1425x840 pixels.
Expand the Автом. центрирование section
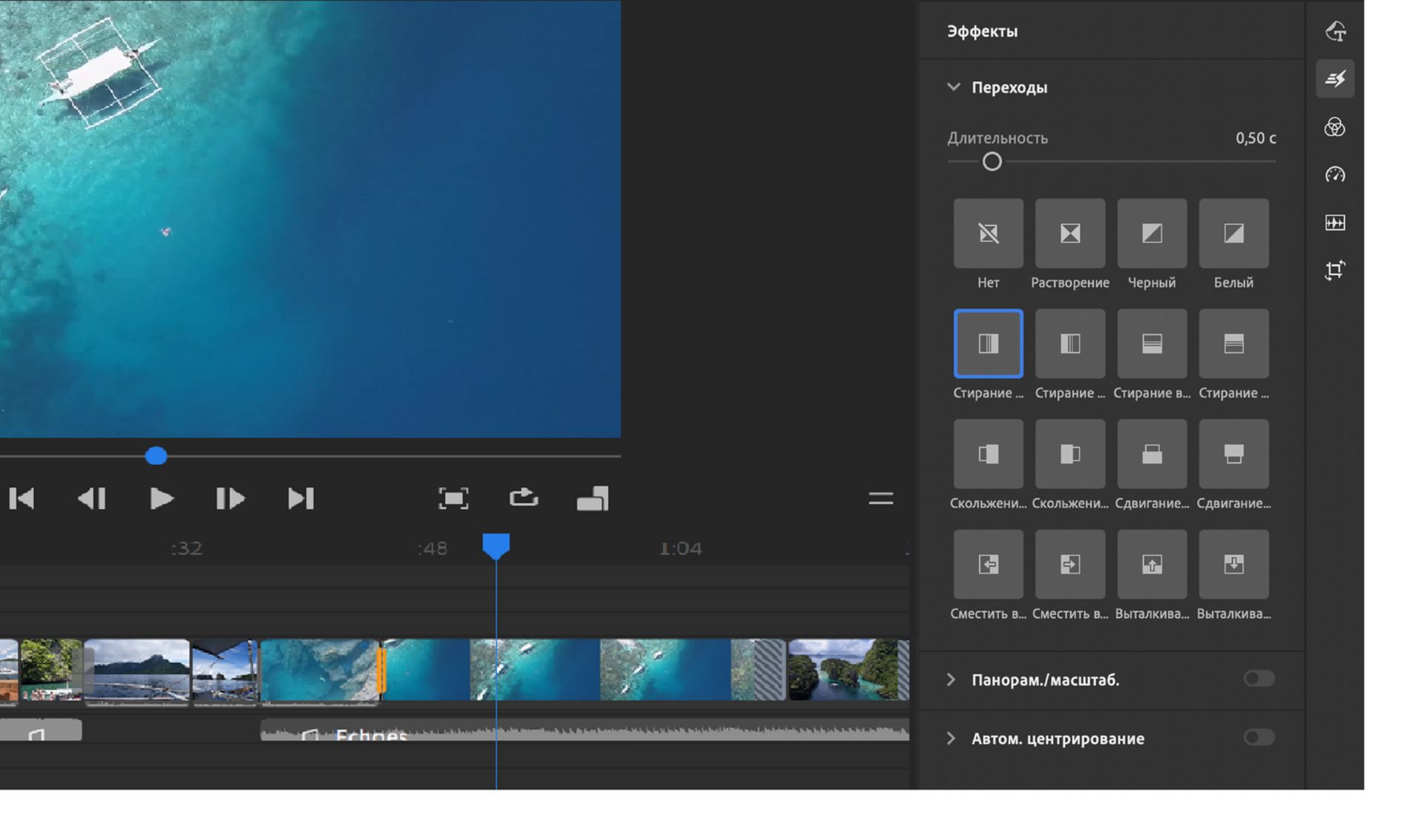951,738
